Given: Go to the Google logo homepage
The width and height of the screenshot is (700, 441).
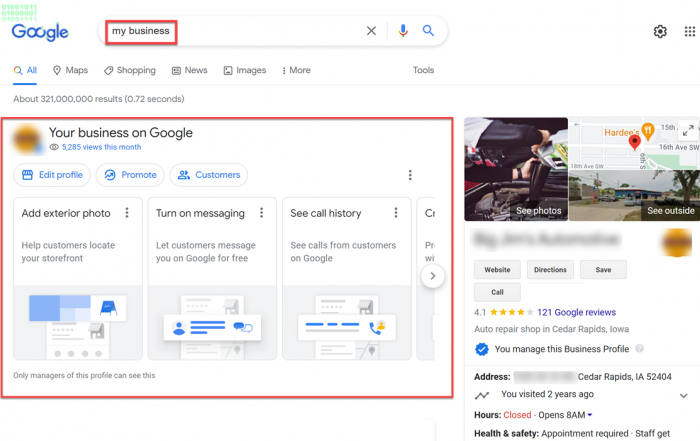Looking at the screenshot, I should point(40,32).
